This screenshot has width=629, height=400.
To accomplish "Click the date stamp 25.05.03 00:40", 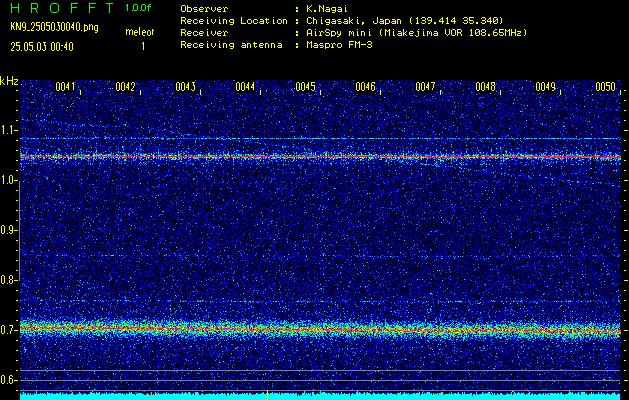I will pyautogui.click(x=42, y=47).
